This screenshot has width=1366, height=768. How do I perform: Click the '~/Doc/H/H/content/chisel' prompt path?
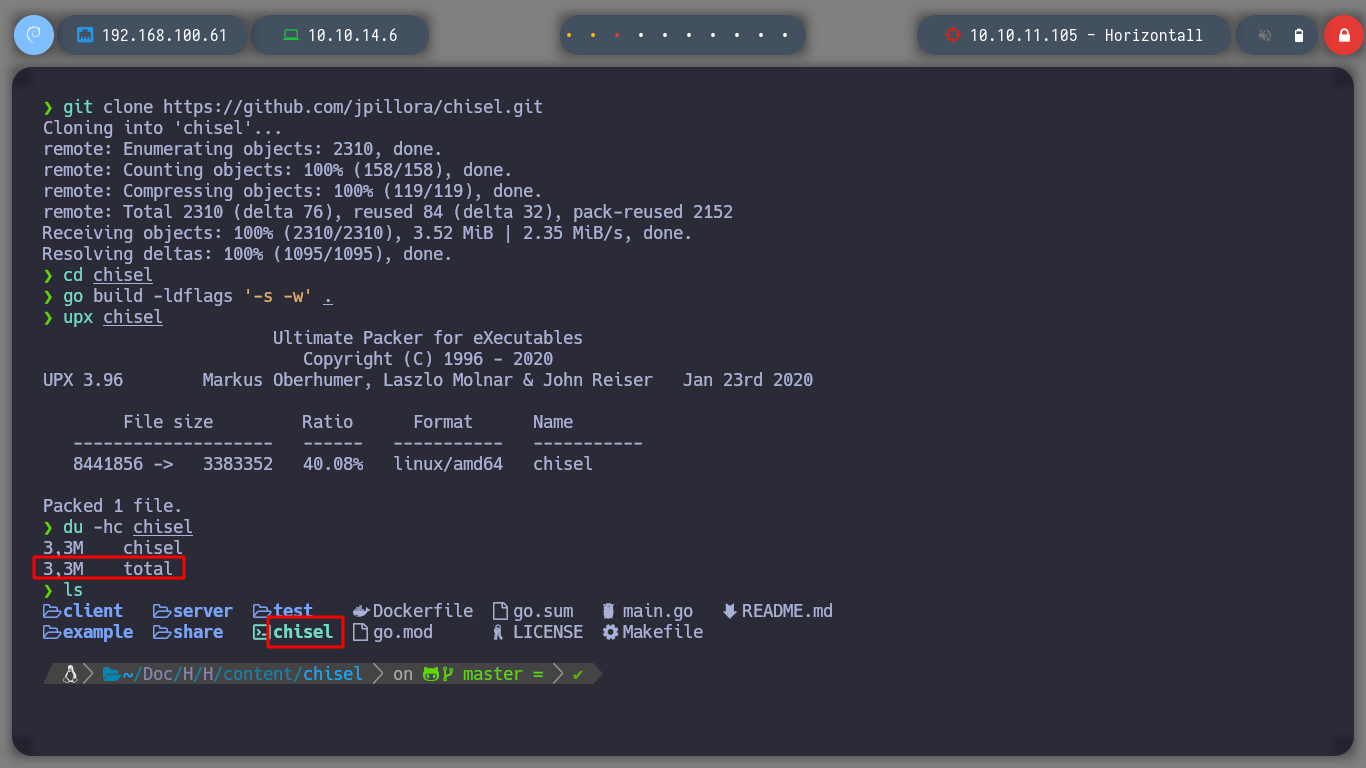tap(243, 674)
